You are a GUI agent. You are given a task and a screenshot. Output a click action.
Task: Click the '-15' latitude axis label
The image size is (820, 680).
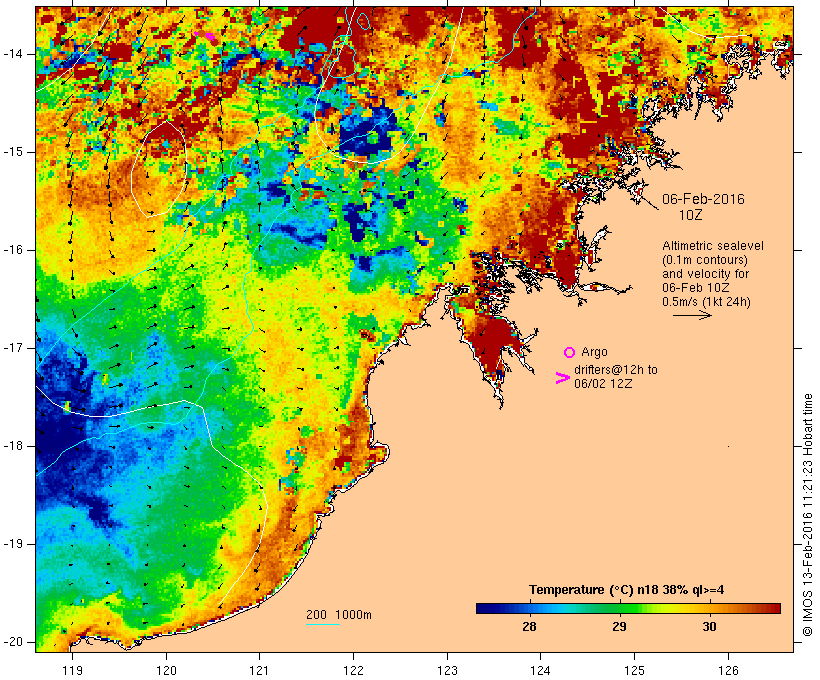pos(13,152)
